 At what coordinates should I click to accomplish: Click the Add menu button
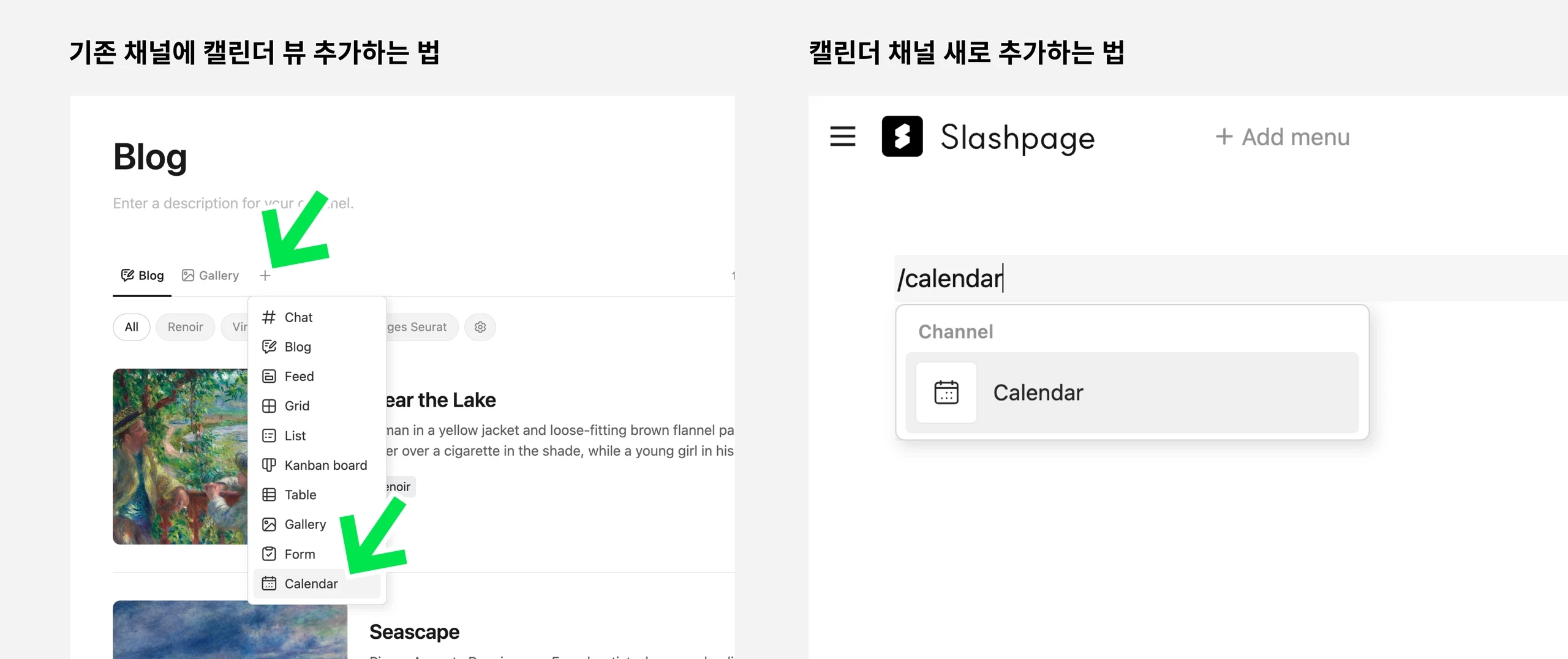(x=1283, y=137)
